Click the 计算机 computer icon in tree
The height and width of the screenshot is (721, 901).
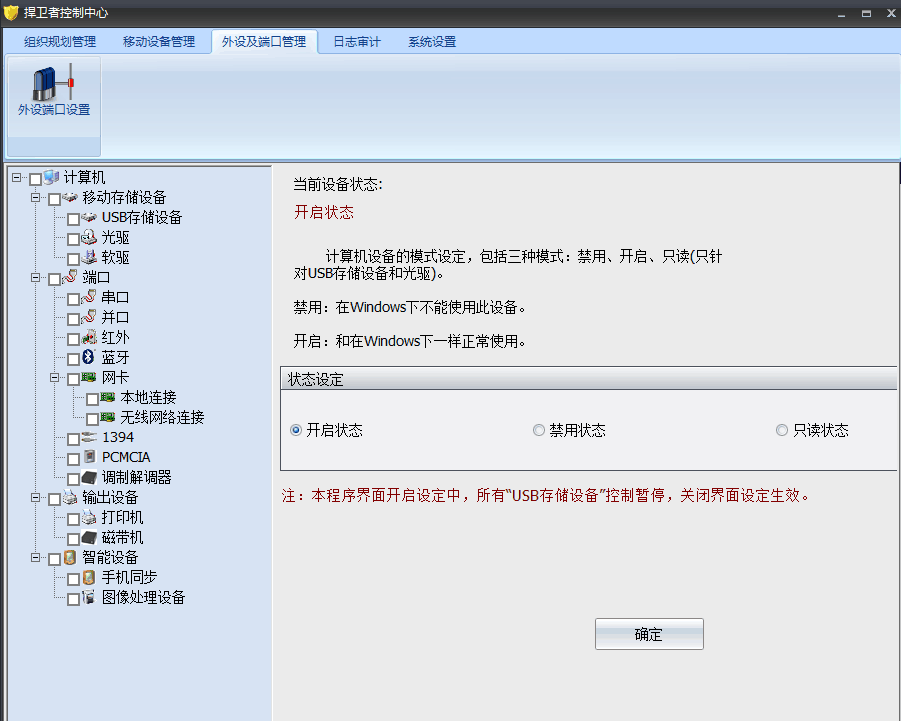pyautogui.click(x=52, y=177)
